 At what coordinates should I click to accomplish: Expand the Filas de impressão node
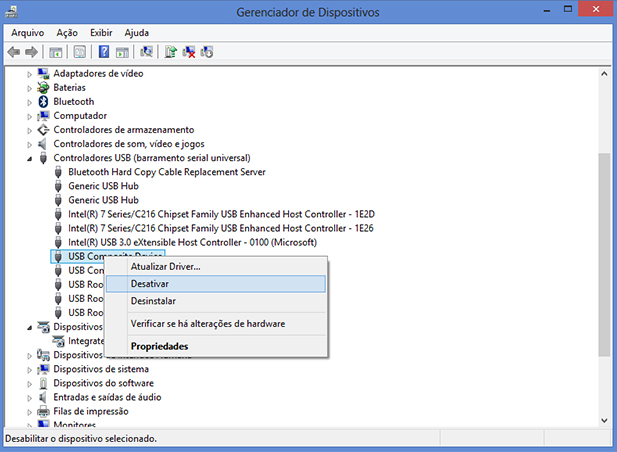click(x=30, y=412)
